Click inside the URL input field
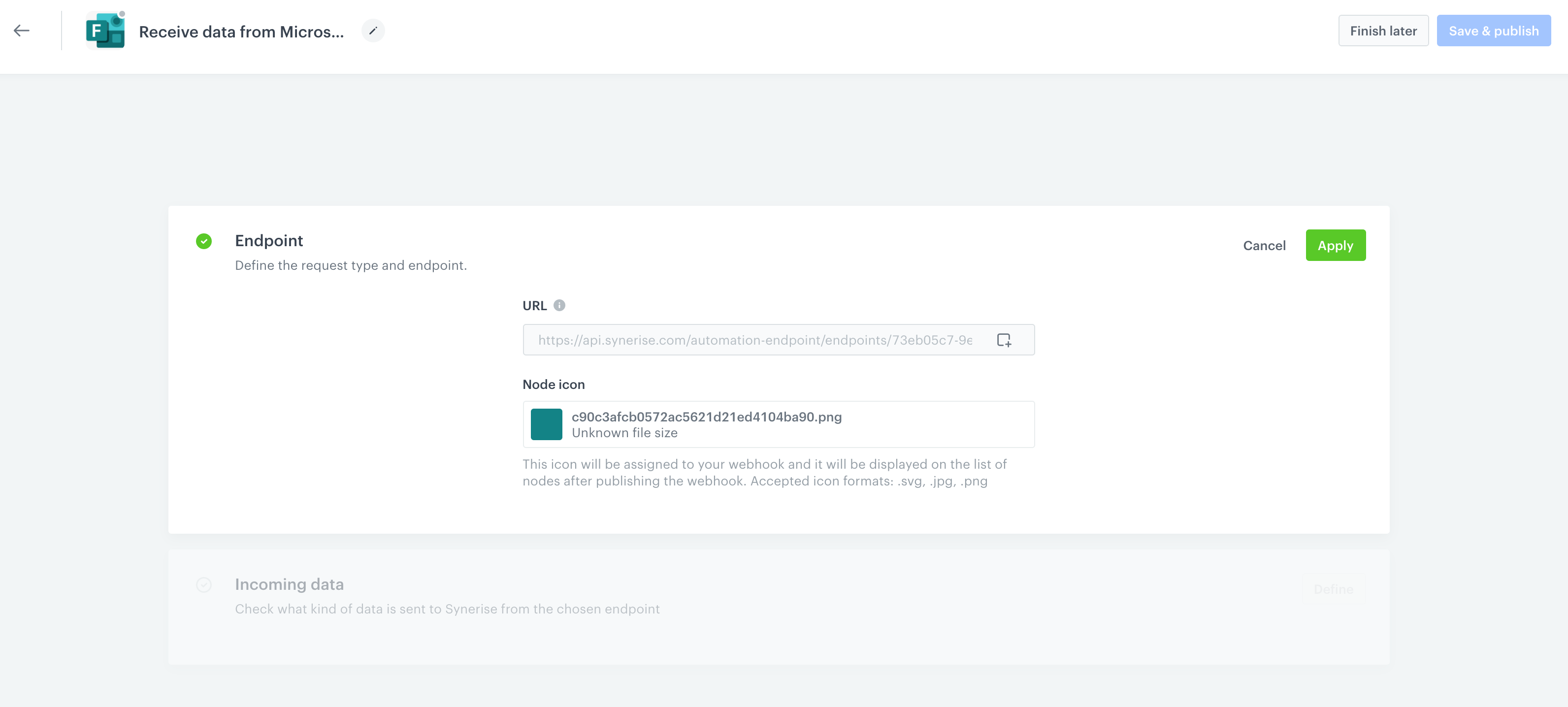 coord(755,340)
